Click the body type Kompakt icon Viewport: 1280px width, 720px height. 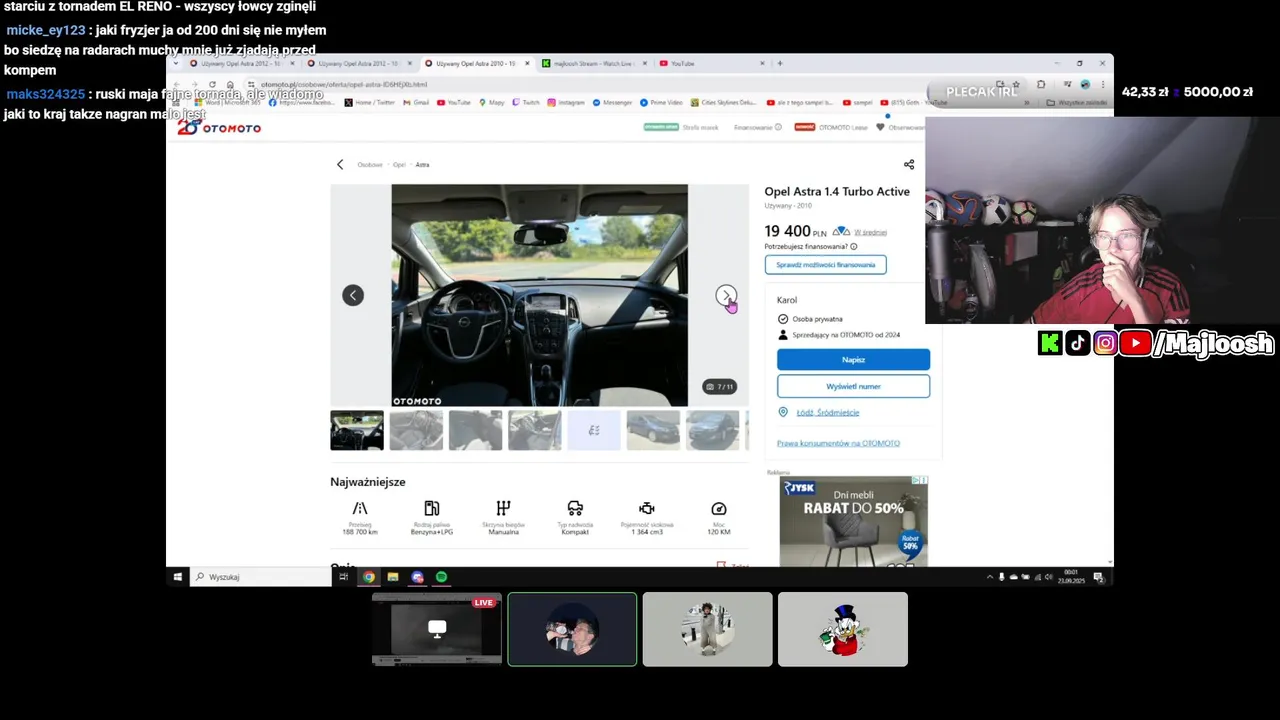575,508
